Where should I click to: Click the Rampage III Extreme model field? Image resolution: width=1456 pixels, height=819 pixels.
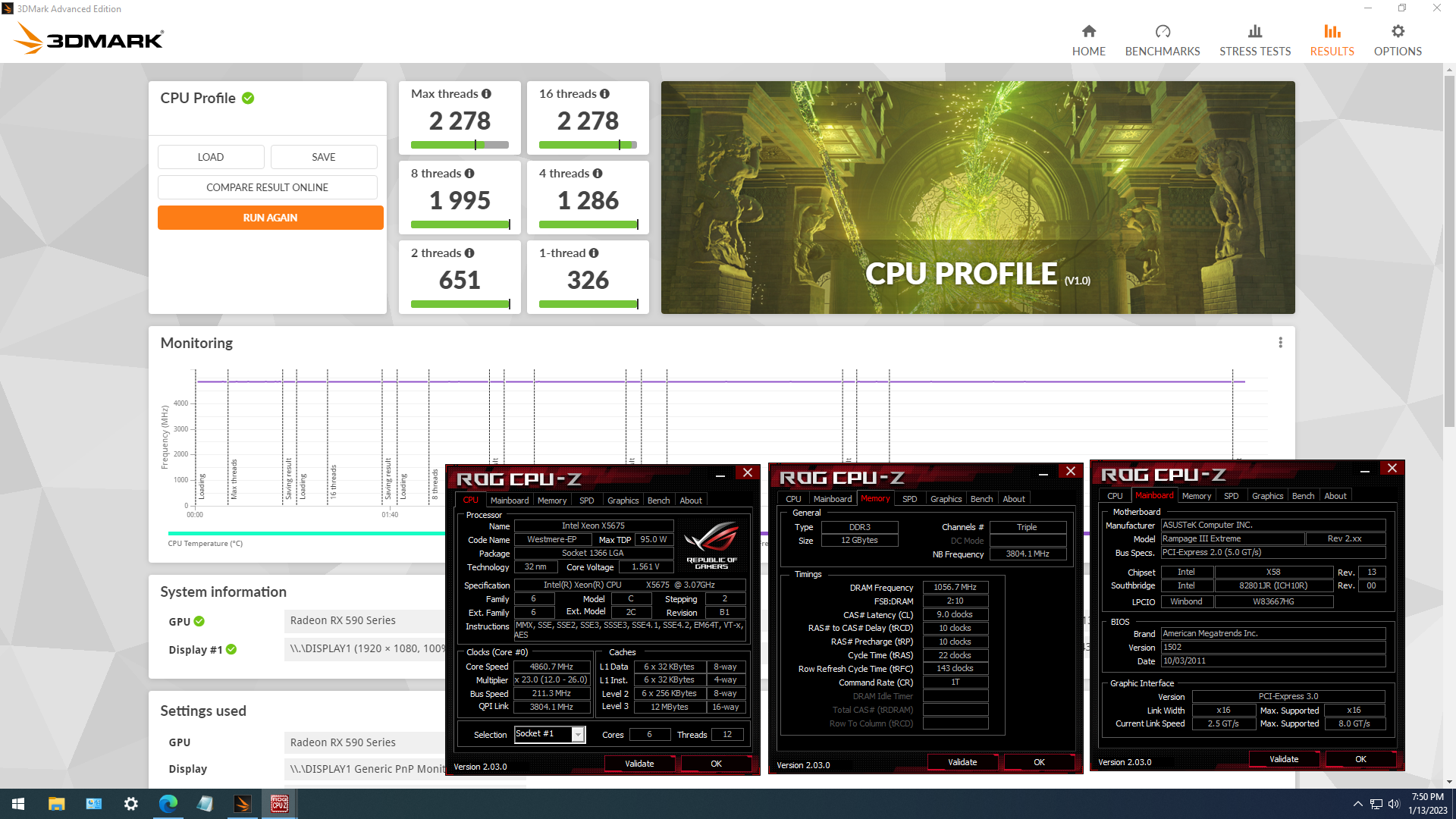click(1232, 538)
